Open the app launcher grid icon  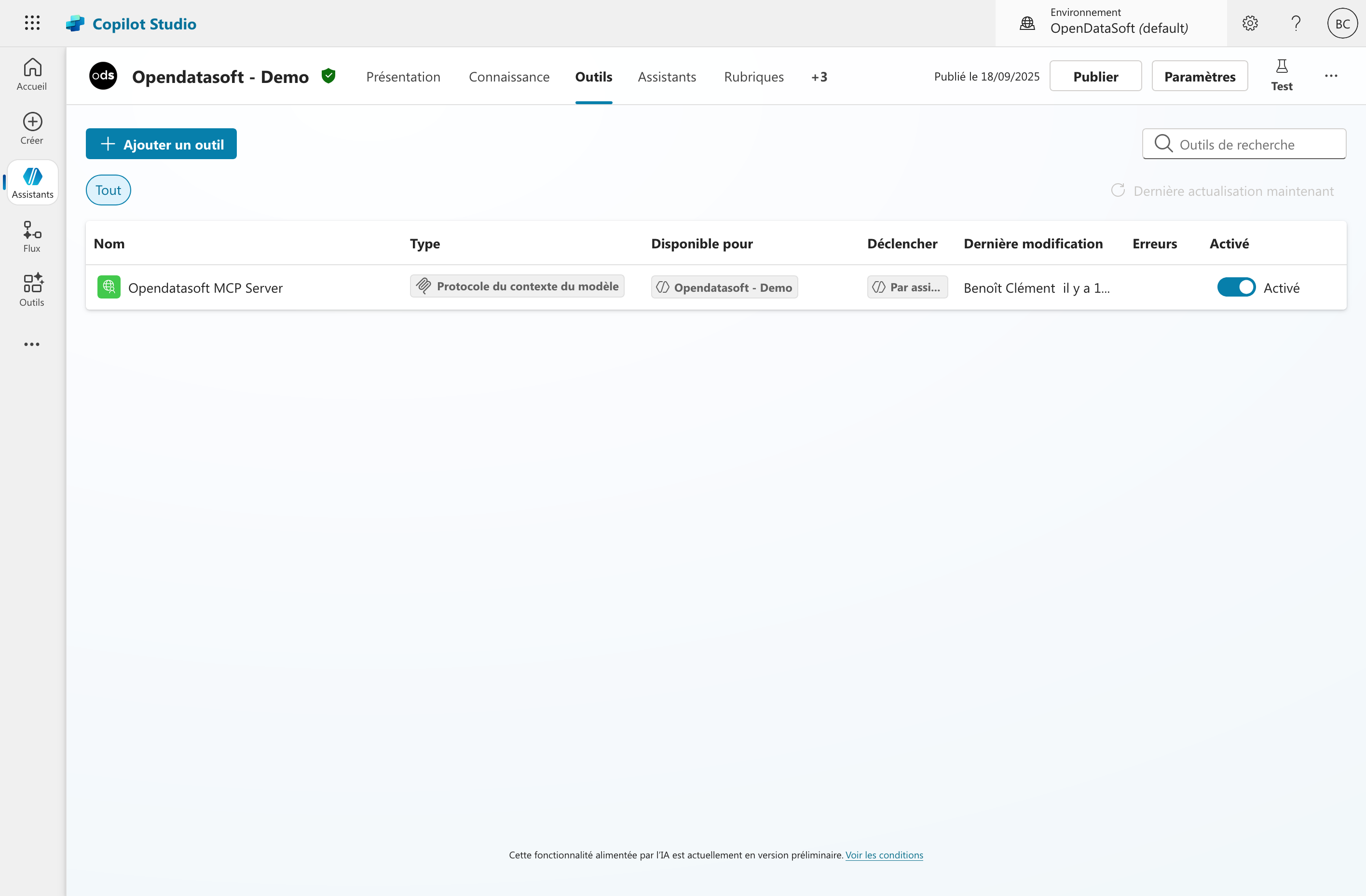point(32,23)
